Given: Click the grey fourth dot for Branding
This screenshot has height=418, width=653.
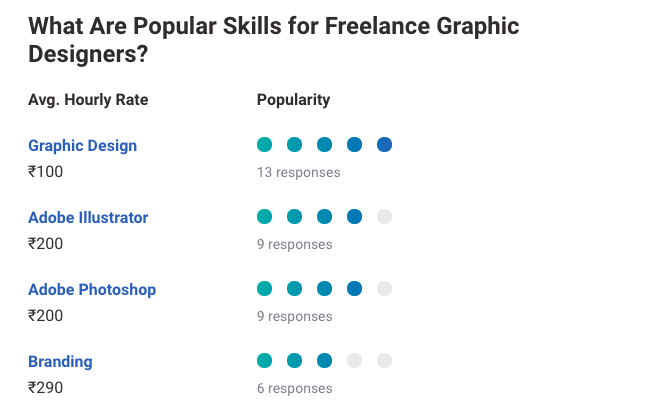Looking at the screenshot, I should [354, 361].
